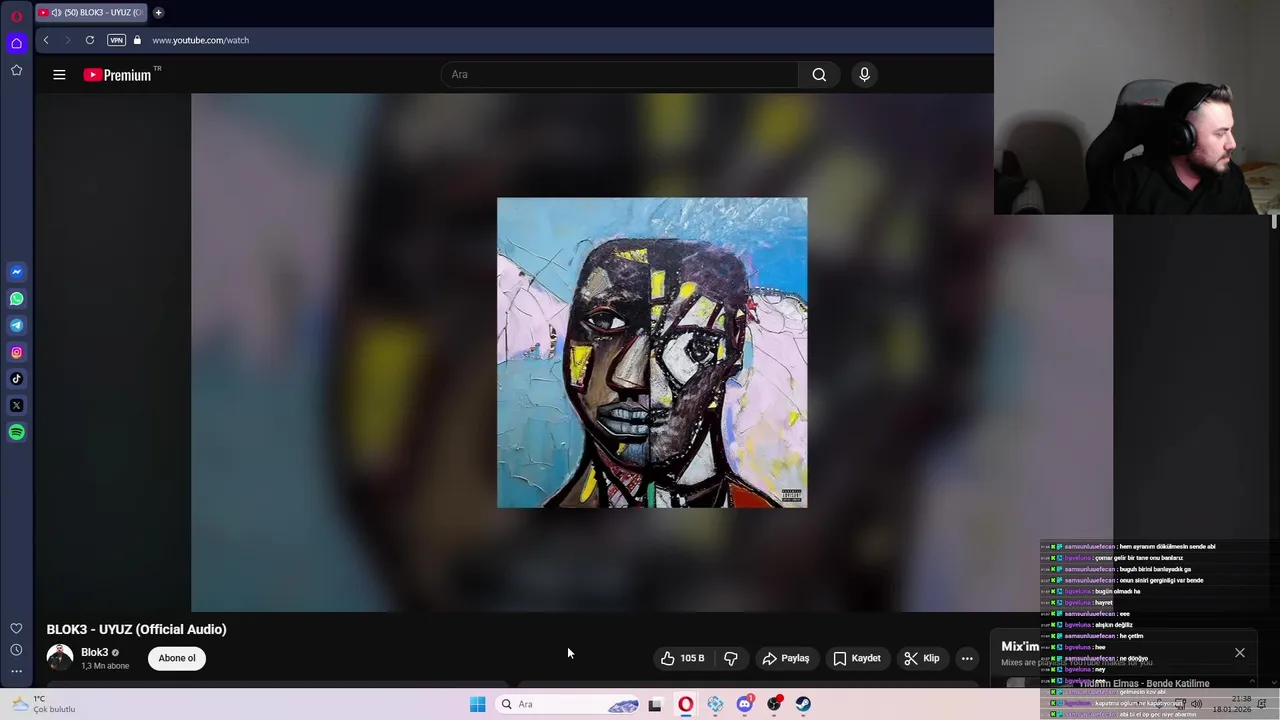Click the site lock security icon
Image resolution: width=1280 pixels, height=720 pixels.
click(x=138, y=40)
